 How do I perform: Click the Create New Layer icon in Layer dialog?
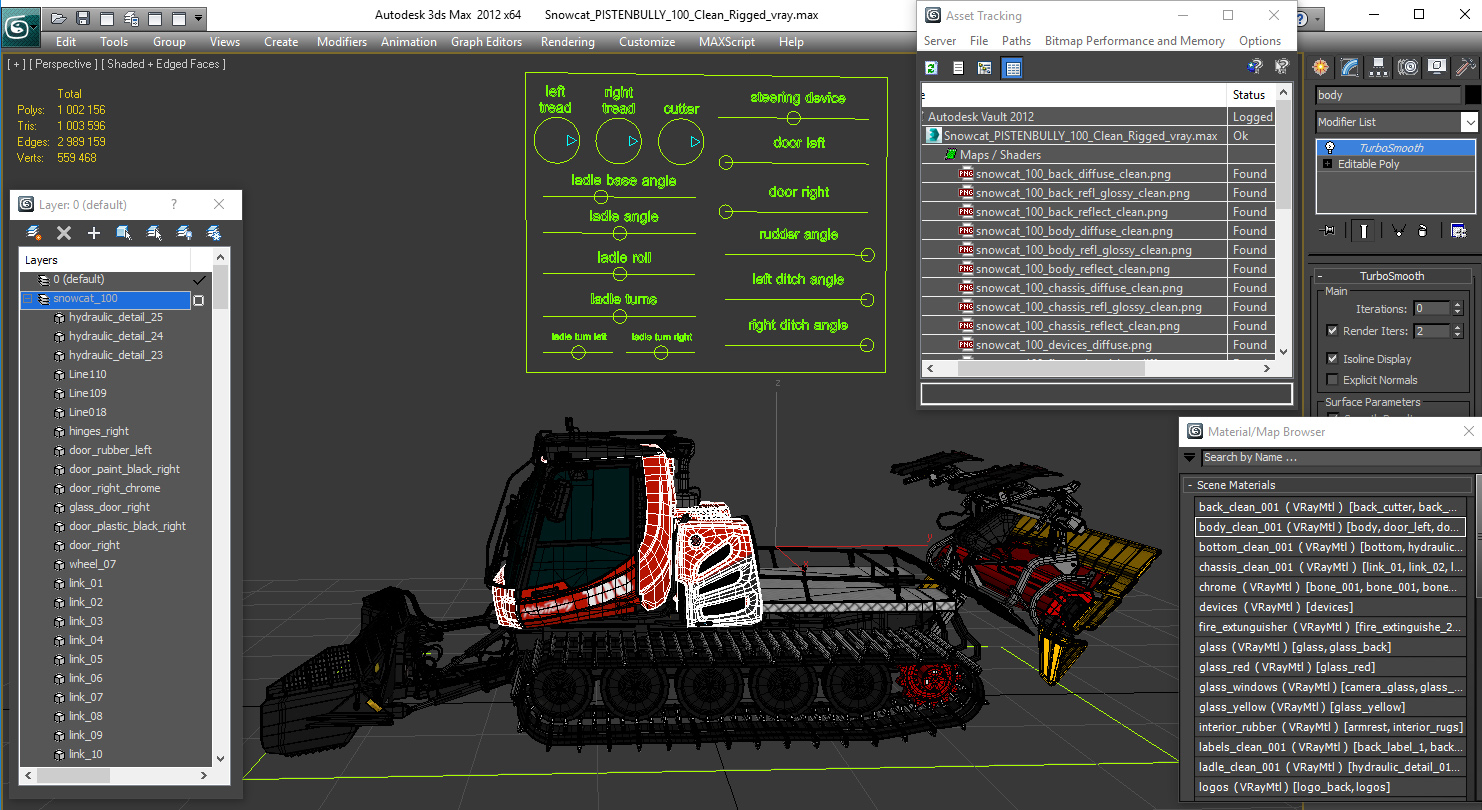point(33,232)
